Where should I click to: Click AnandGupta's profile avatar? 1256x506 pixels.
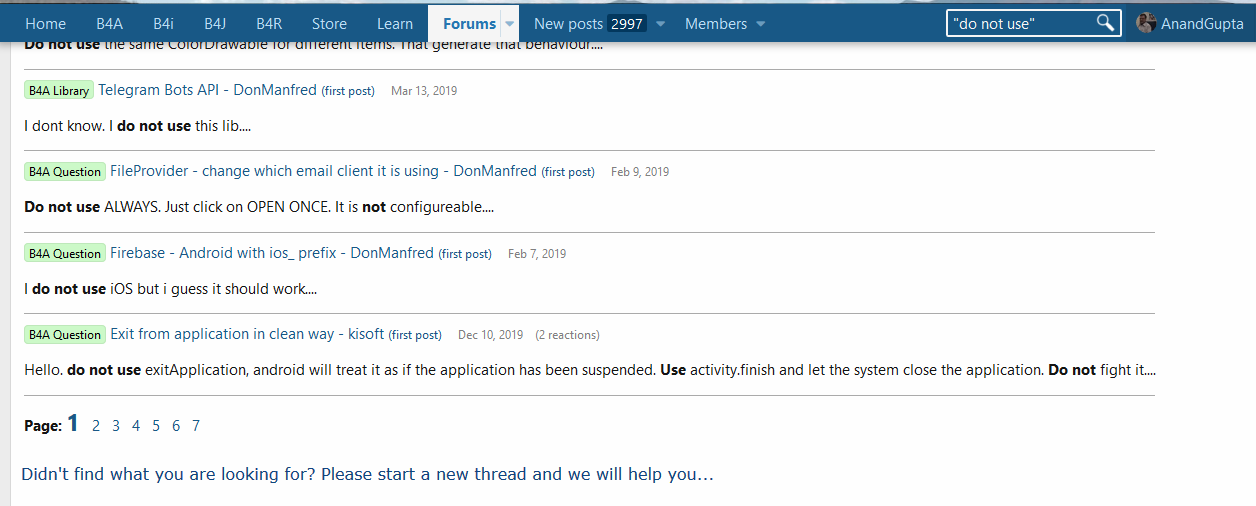1146,23
